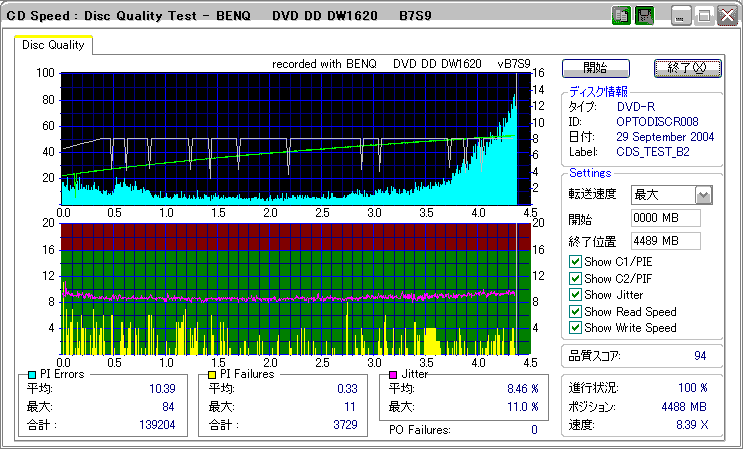The width and height of the screenshot is (743, 449).
Task: Click the yellow PI Failures color swatch
Action: point(212,374)
